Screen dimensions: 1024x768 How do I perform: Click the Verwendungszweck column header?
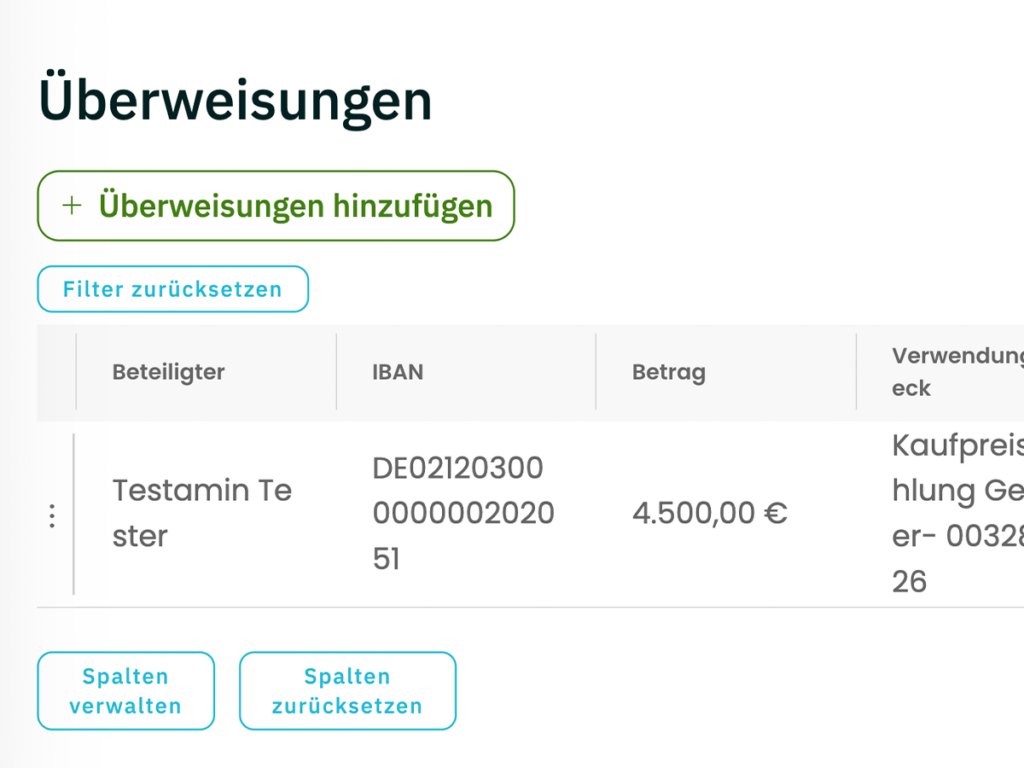pos(955,371)
